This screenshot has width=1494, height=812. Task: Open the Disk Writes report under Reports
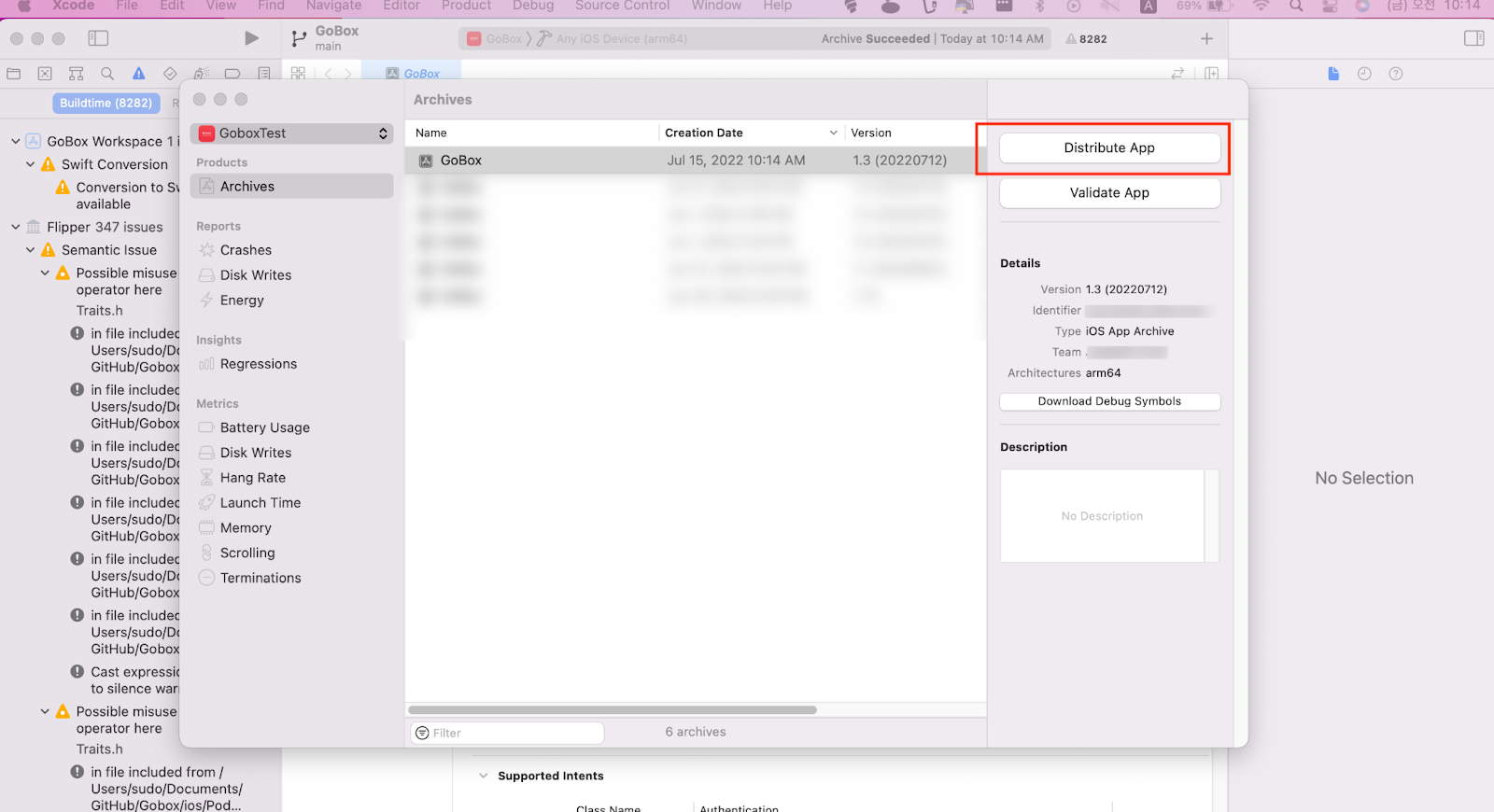tap(256, 275)
